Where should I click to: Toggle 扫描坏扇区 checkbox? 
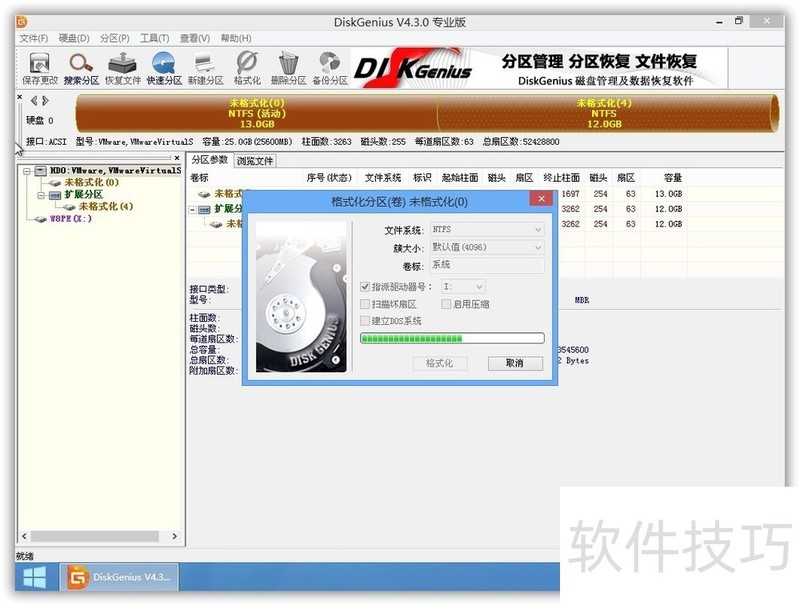tap(365, 305)
